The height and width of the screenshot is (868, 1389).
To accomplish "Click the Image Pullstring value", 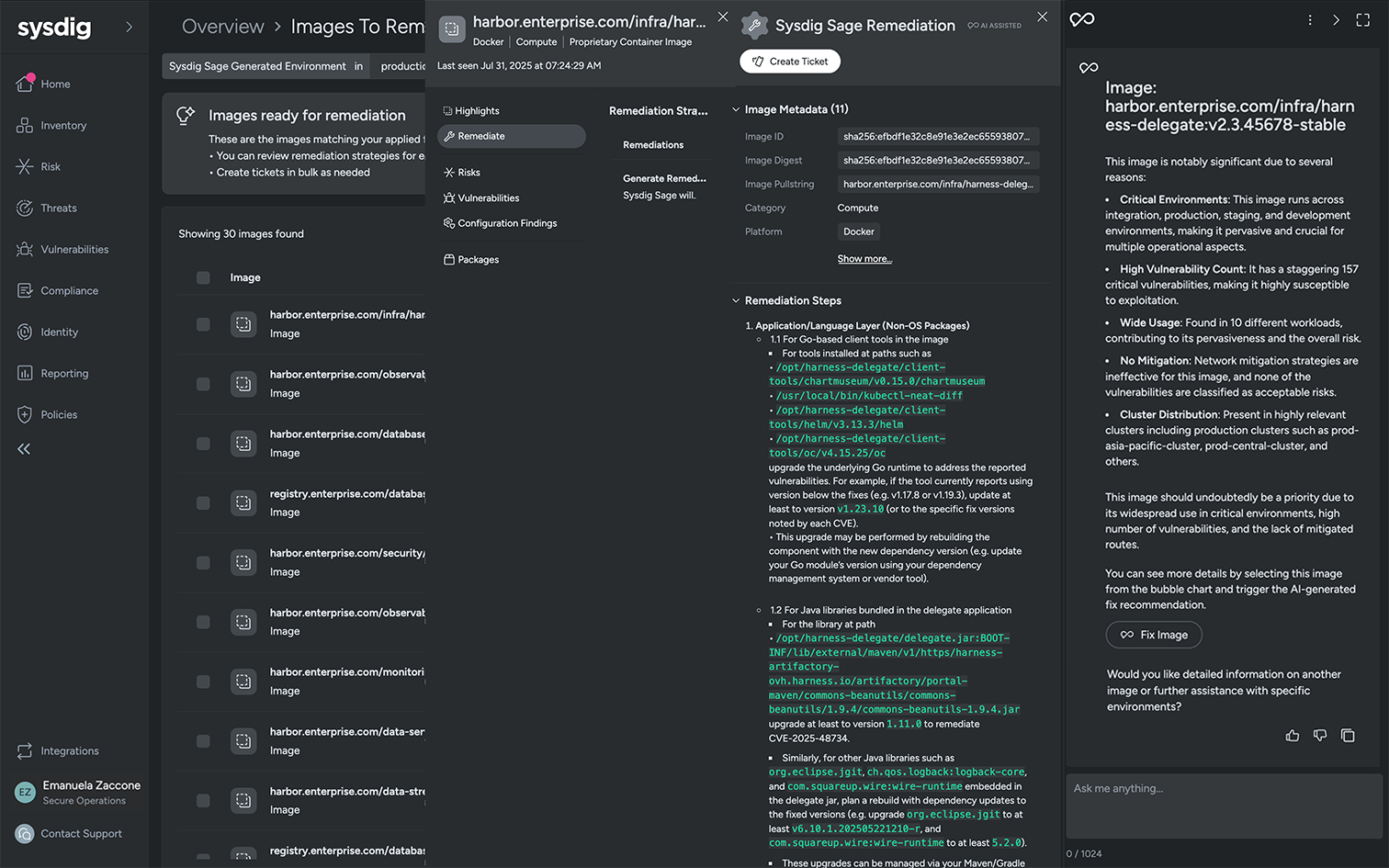I will point(937,185).
